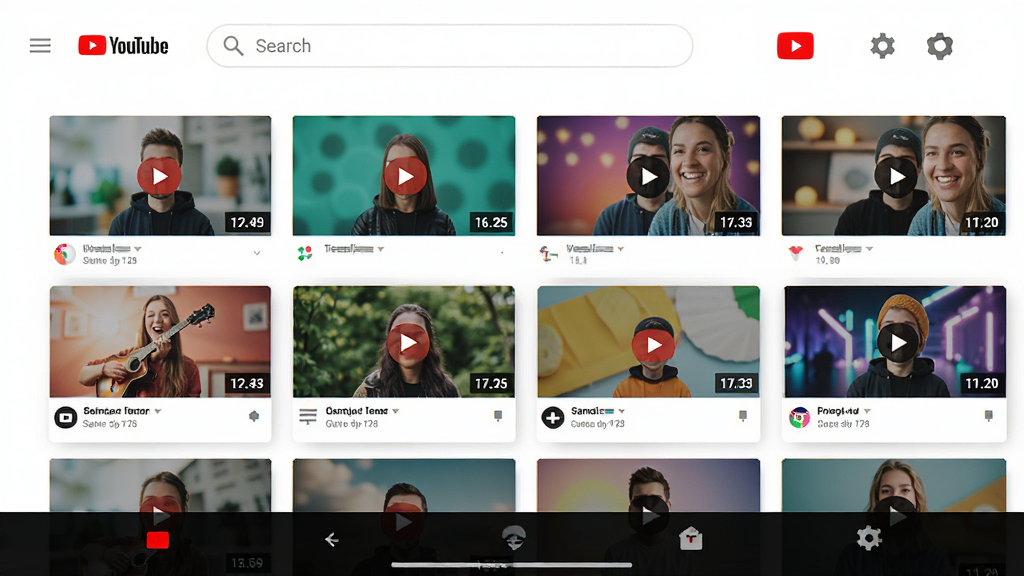
Task: Click round colorful avatar under 12.49 video
Action: click(65, 253)
